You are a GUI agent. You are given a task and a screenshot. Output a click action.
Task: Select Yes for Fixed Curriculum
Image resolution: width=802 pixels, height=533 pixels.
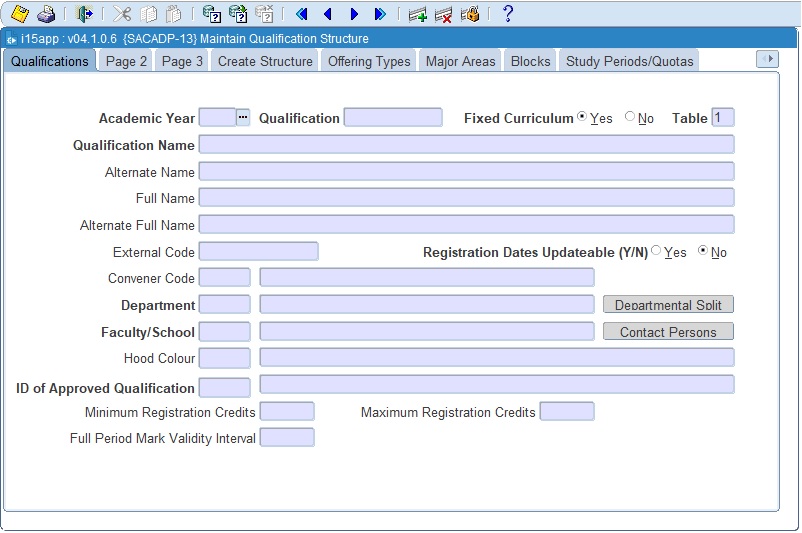coord(583,117)
